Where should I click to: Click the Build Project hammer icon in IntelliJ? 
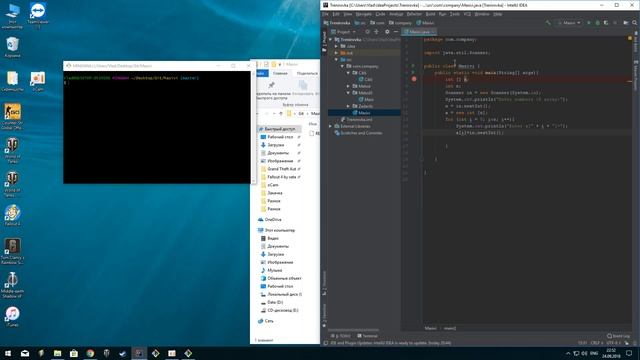pyautogui.click(x=548, y=23)
